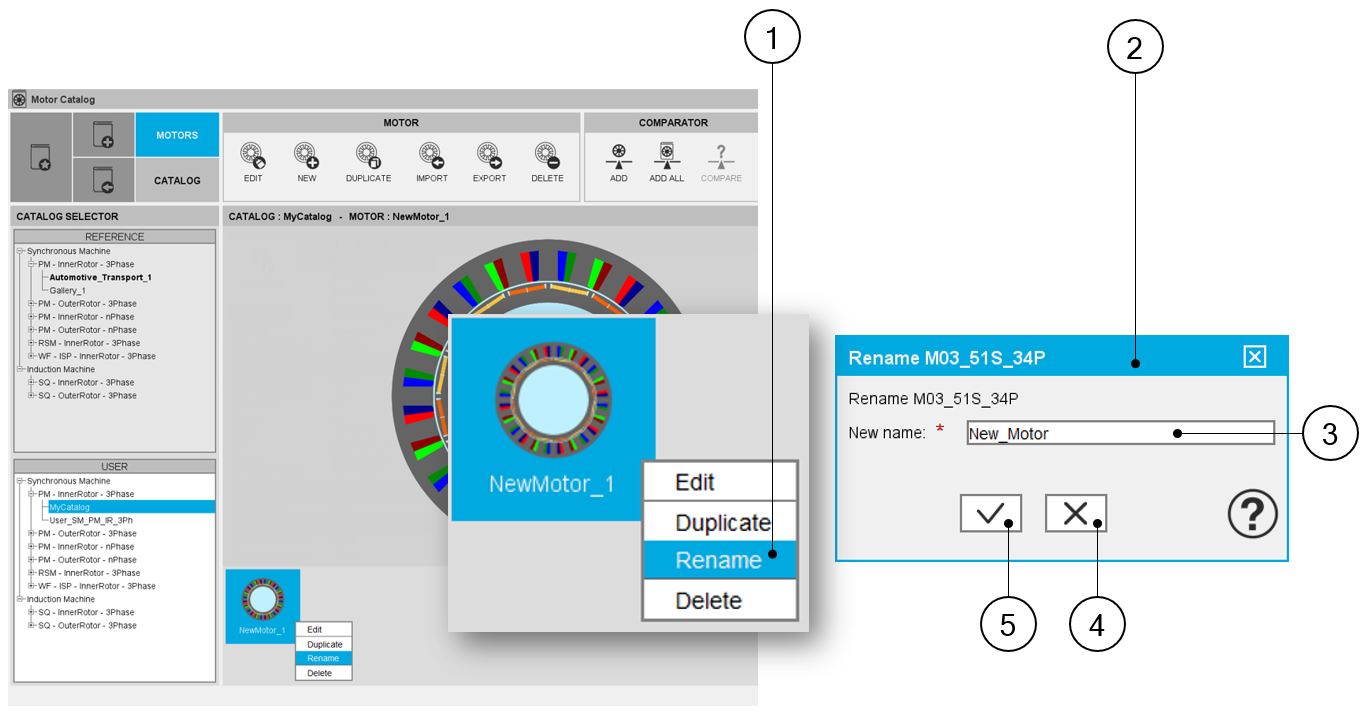Click the comparator ADD ALL icon
This screenshot has width=1367, height=723.
point(666,156)
